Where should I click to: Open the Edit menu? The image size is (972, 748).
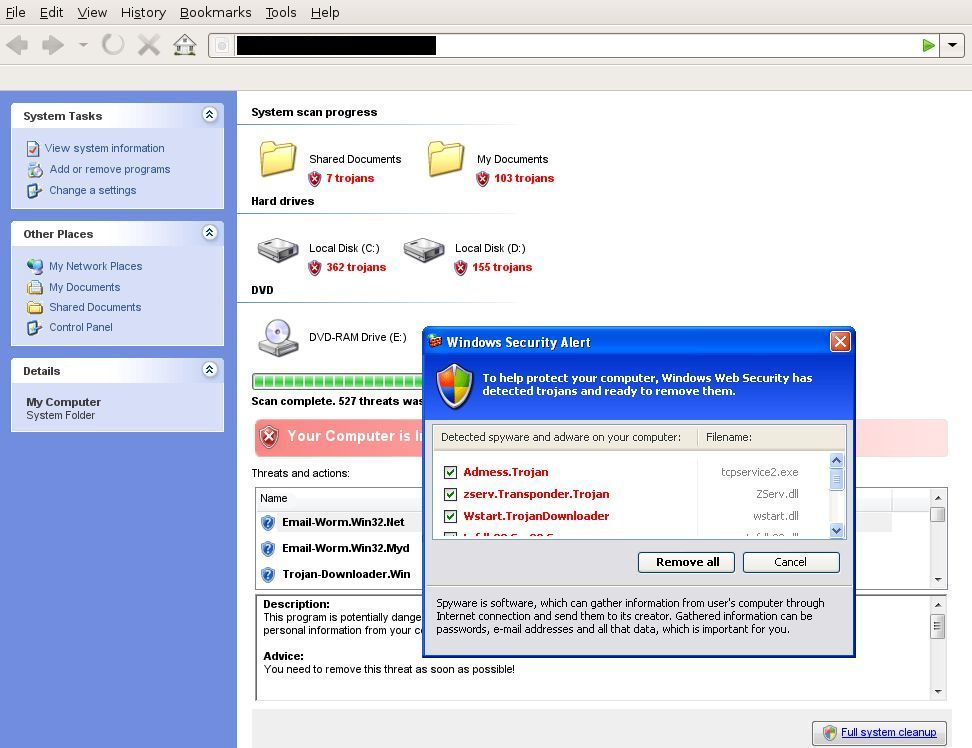(51, 12)
